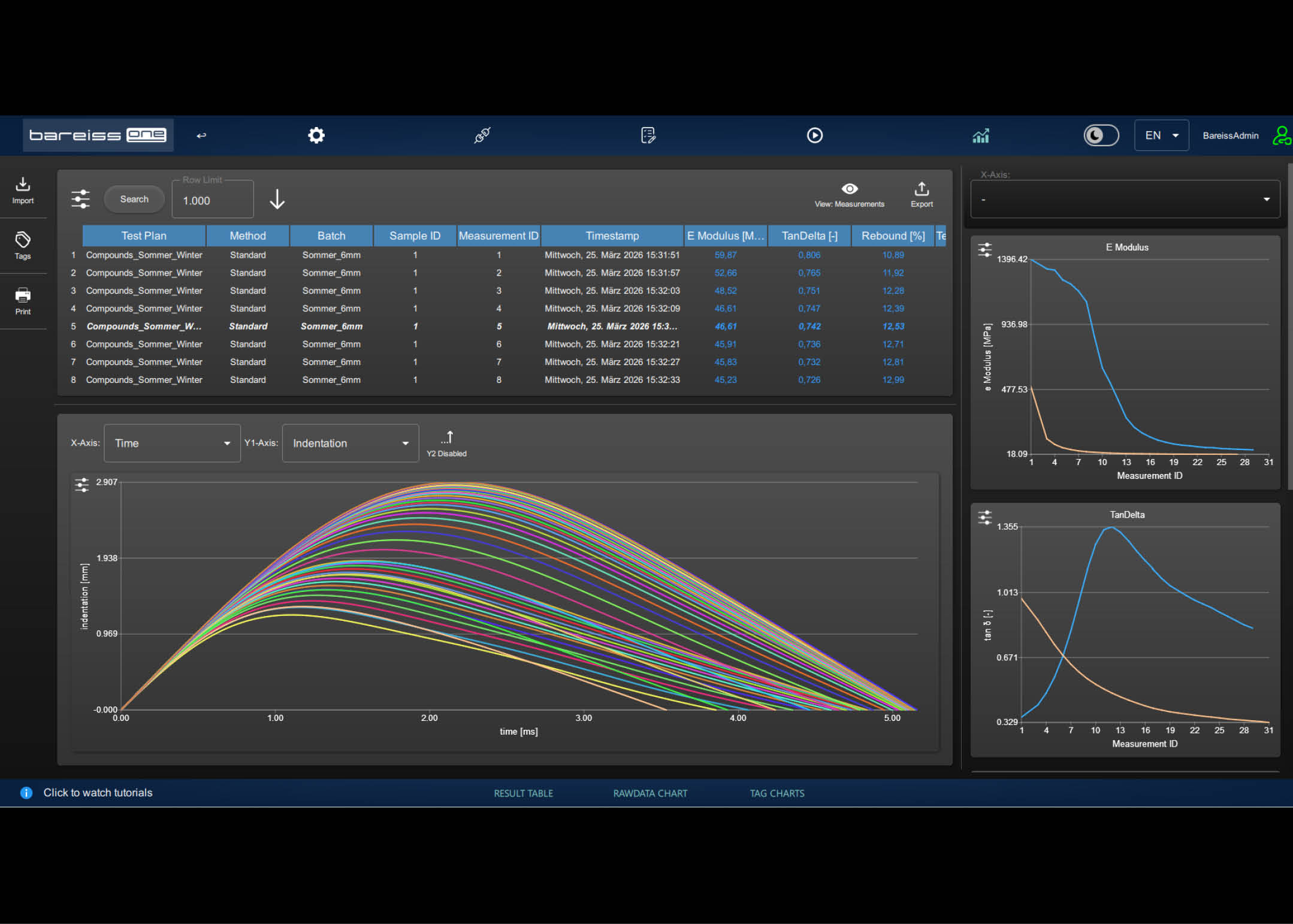1293x924 pixels.
Task: Click the Search button
Action: (134, 199)
